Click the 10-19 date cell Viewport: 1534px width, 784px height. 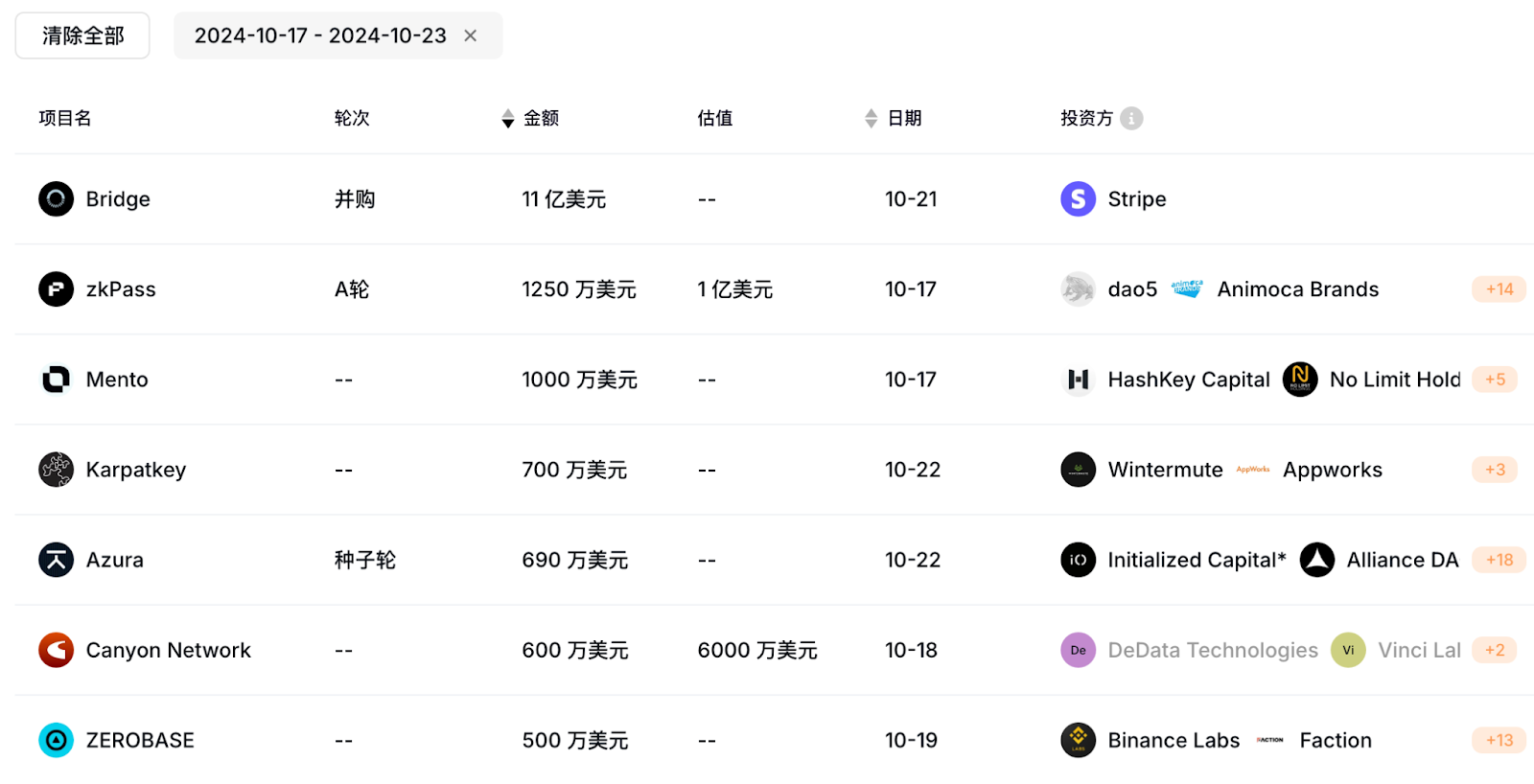coord(911,740)
